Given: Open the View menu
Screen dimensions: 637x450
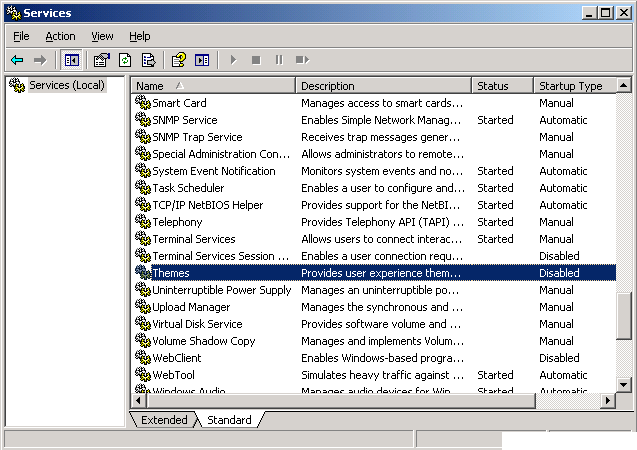Looking at the screenshot, I should click(x=102, y=36).
